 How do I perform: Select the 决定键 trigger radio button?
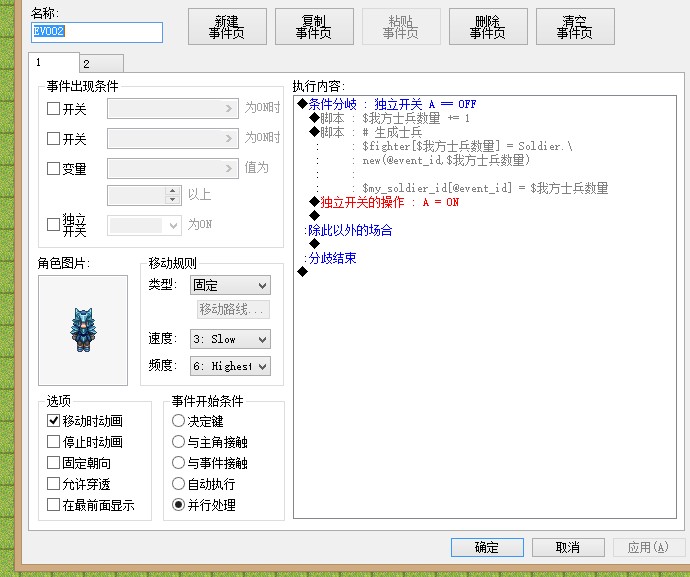coord(178,421)
